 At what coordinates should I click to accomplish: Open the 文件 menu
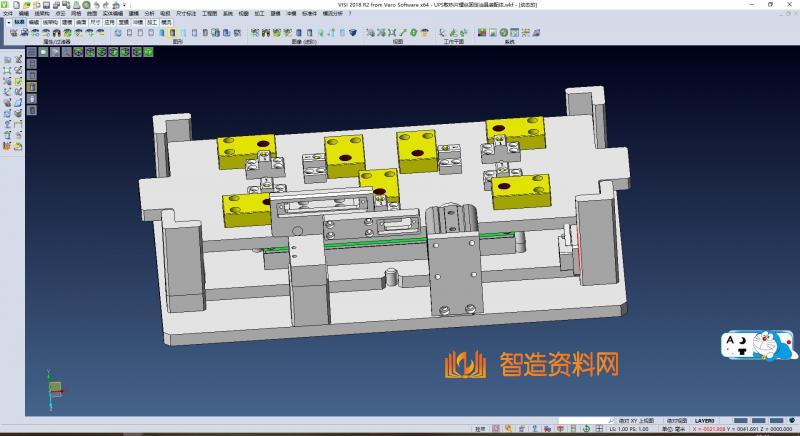[x=8, y=14]
